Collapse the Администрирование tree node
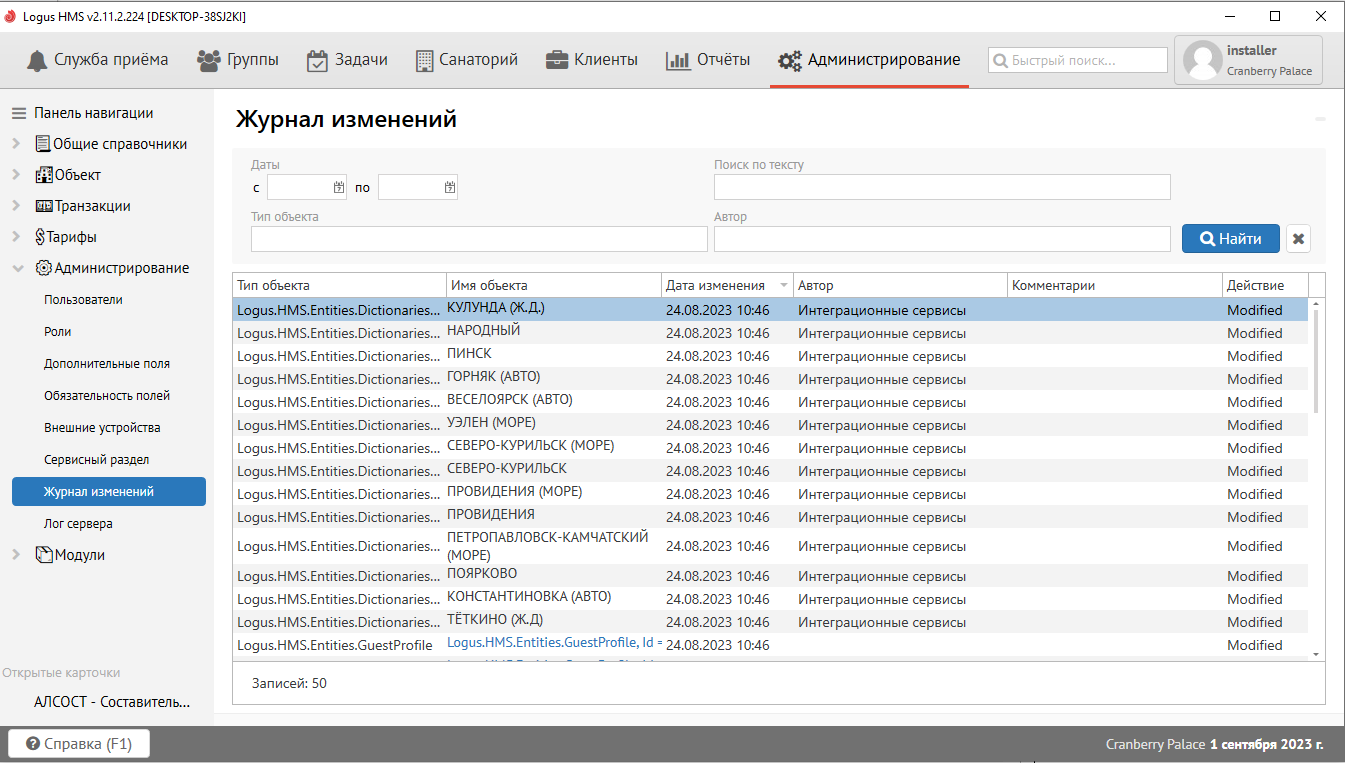 [16, 268]
